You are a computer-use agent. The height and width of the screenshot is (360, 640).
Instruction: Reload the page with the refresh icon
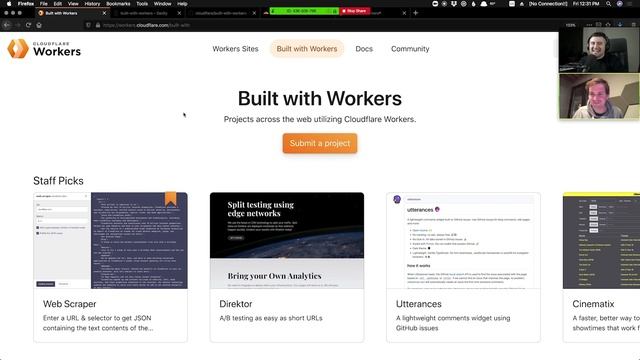28,25
